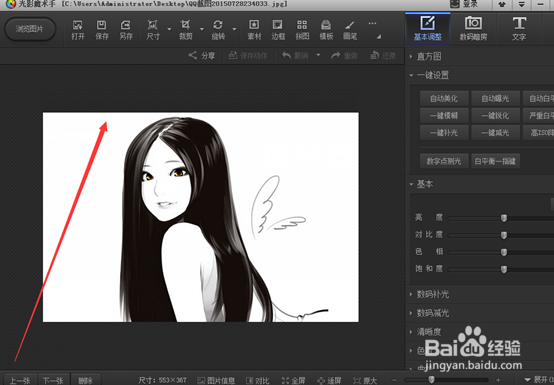Switch to the 数码暗房 tab
This screenshot has height=385, width=554.
coord(473,28)
